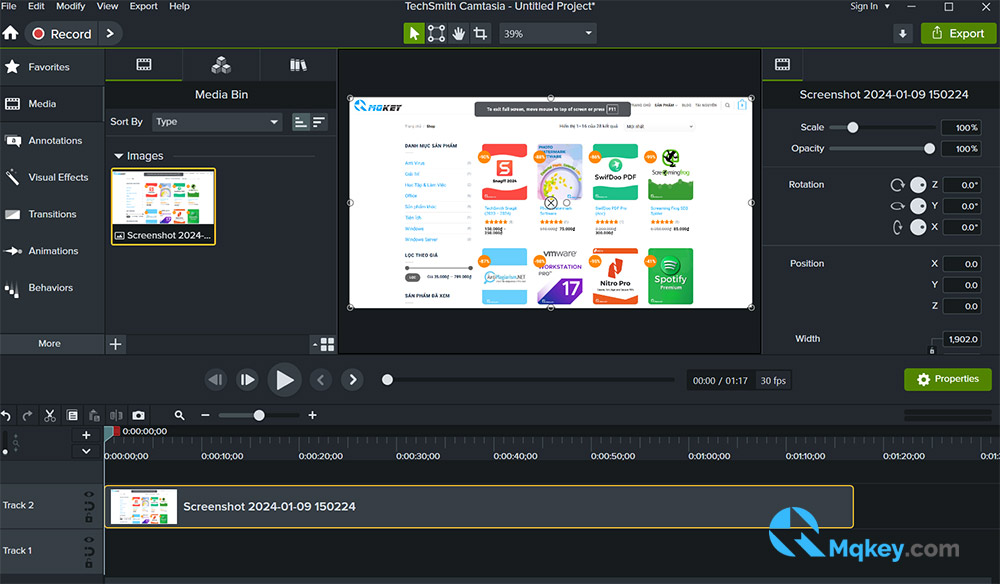Capture a frame with the camera icon
1000x584 pixels.
(138, 416)
